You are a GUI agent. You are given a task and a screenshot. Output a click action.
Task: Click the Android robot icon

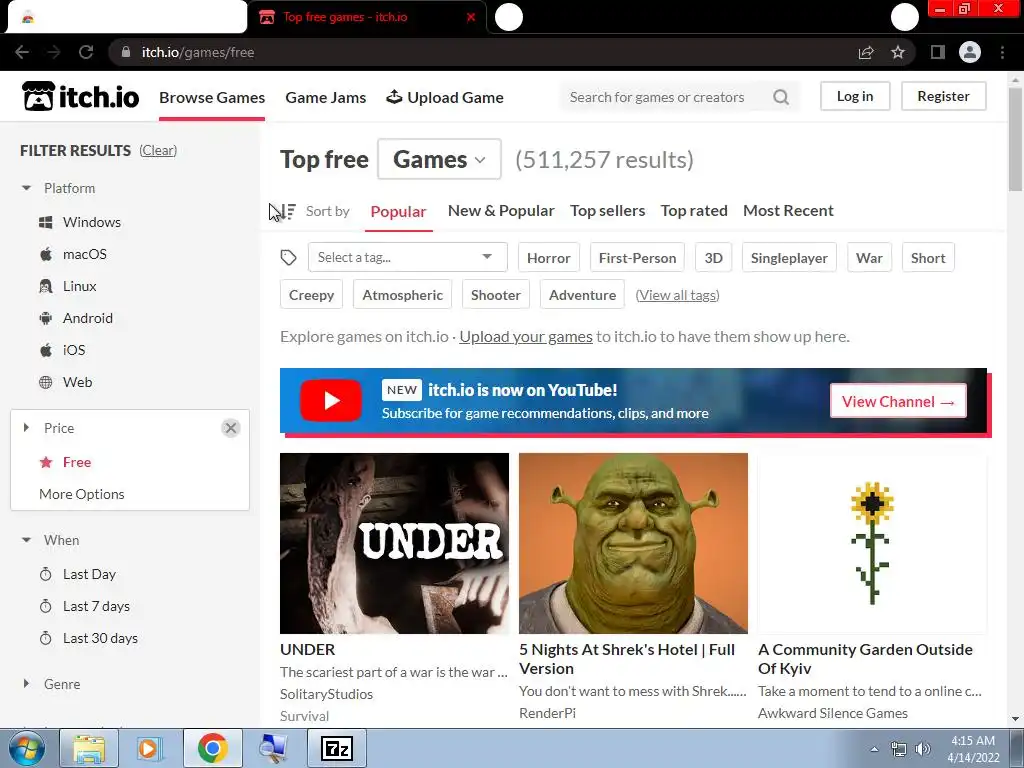tap(46, 318)
